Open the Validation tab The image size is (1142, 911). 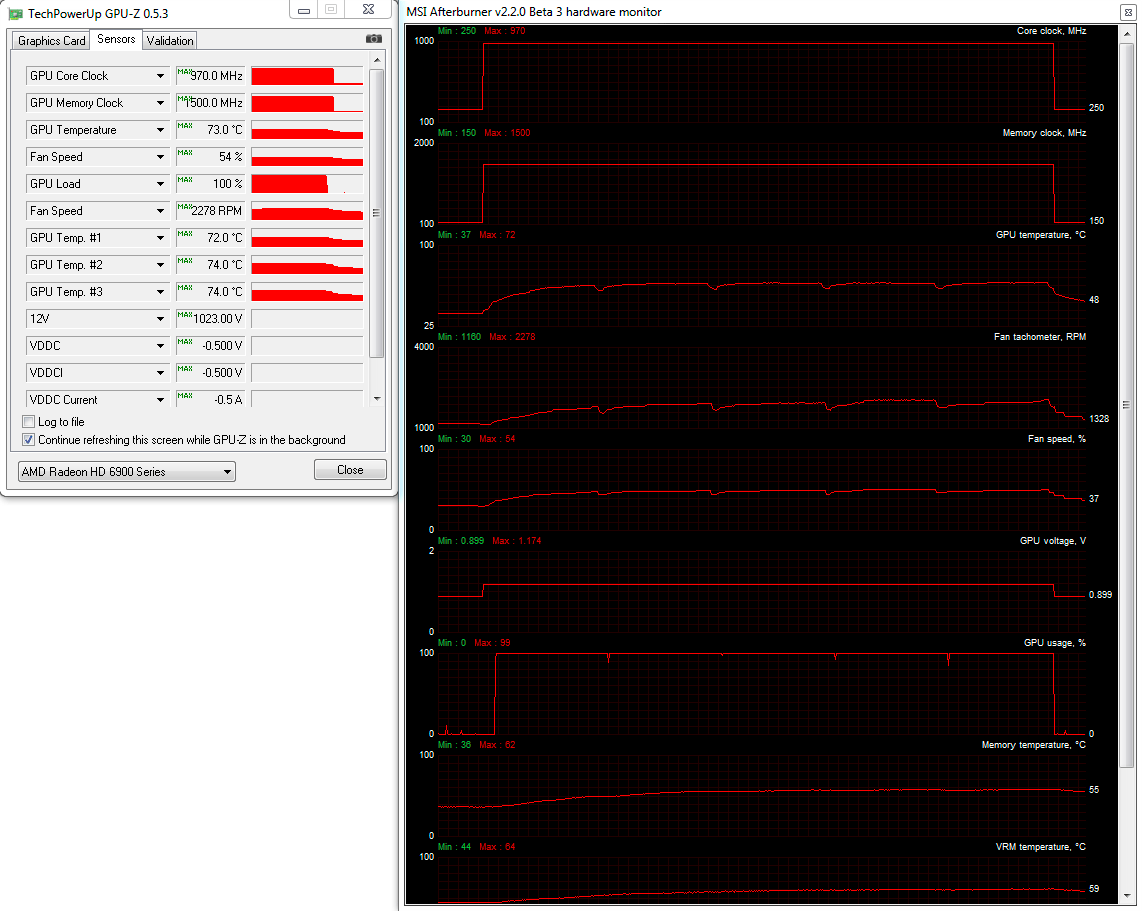pyautogui.click(x=170, y=41)
